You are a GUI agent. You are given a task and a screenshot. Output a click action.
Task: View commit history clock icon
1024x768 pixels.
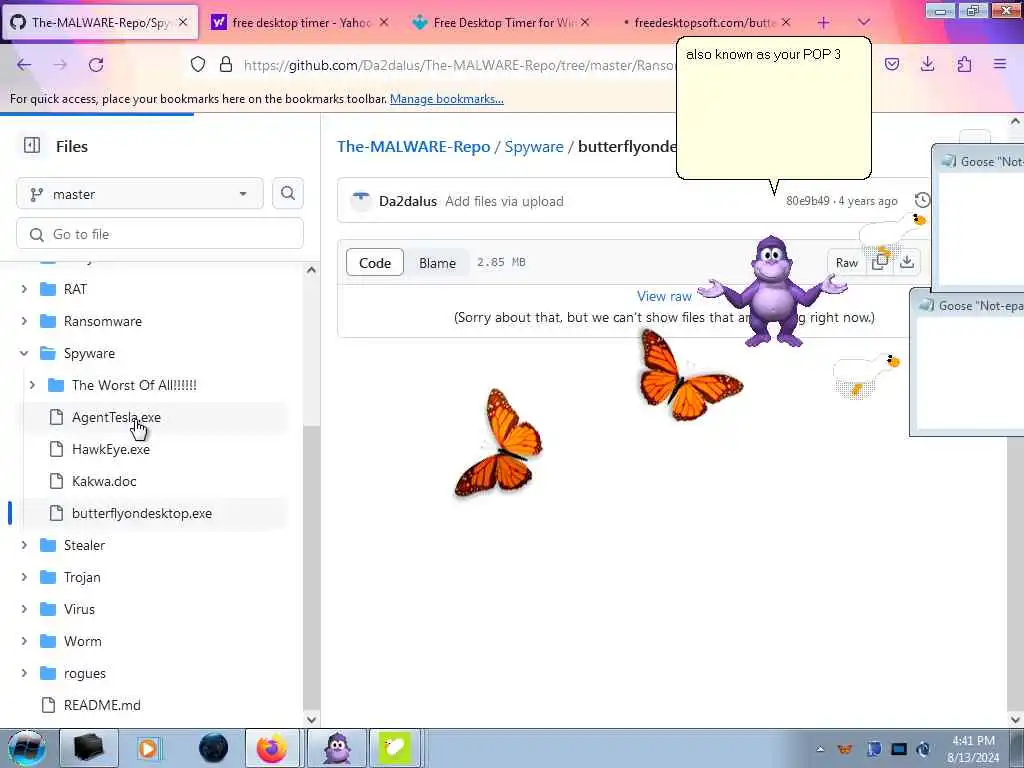921,200
